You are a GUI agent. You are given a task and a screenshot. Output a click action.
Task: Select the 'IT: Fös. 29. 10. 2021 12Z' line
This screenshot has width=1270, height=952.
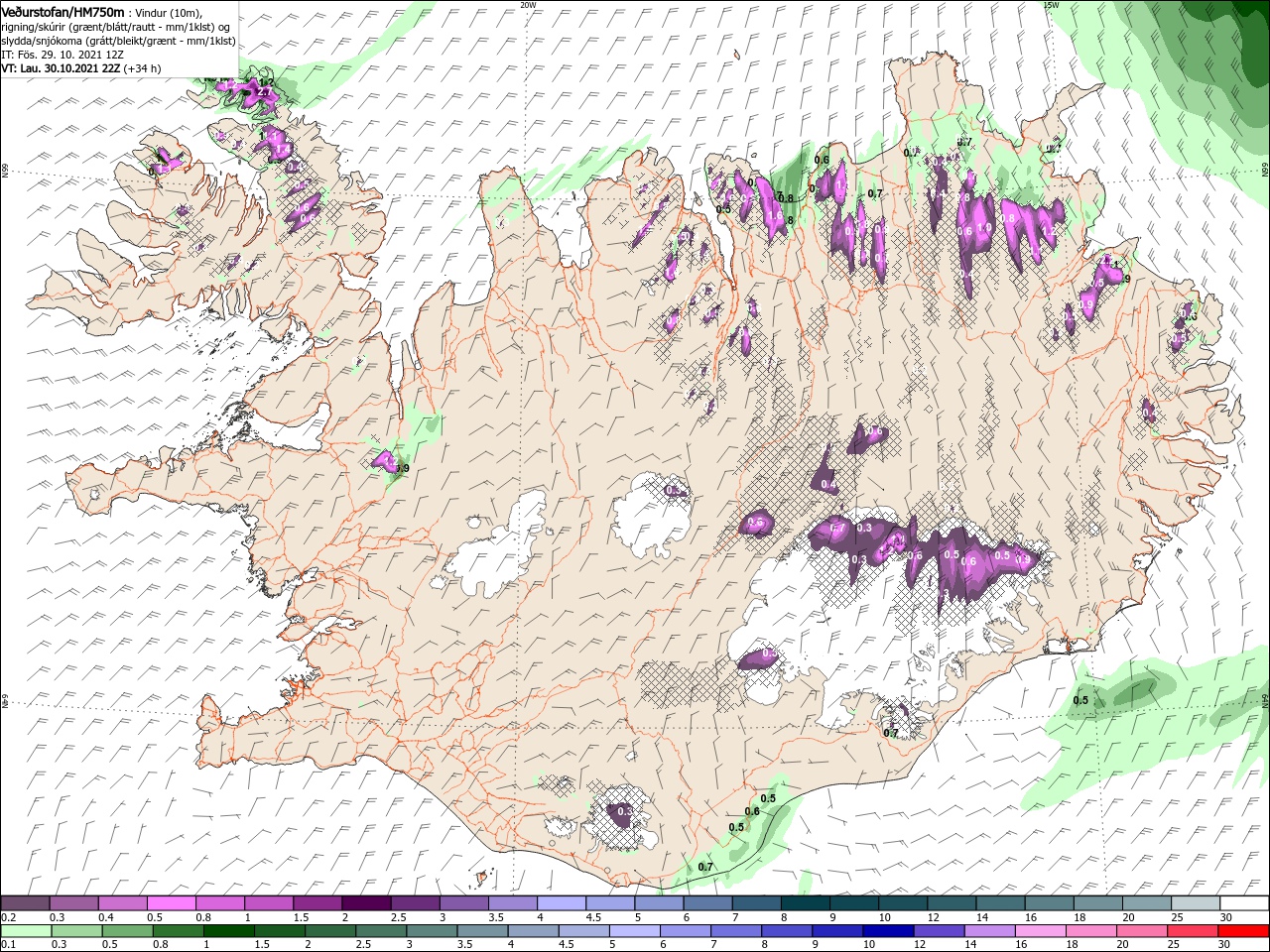point(63,55)
